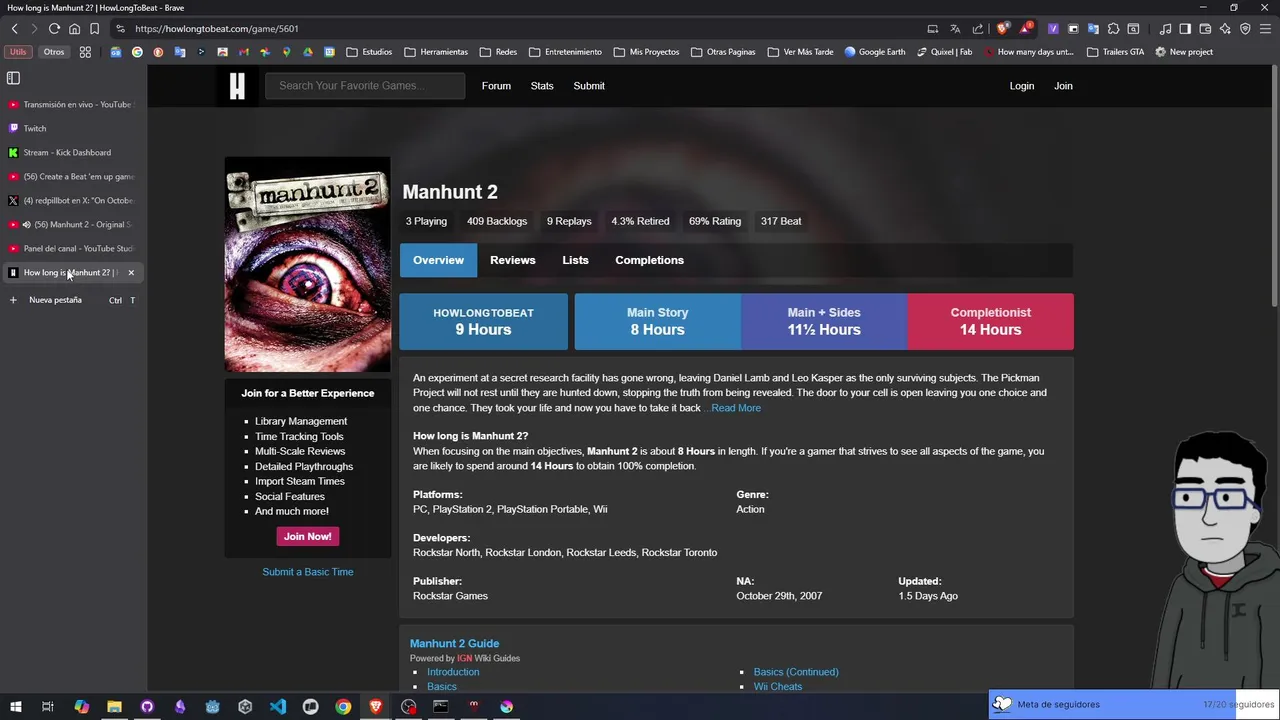Click the Completionist 14 Hours tile
Image resolution: width=1280 pixels, height=720 pixels.
click(x=990, y=322)
